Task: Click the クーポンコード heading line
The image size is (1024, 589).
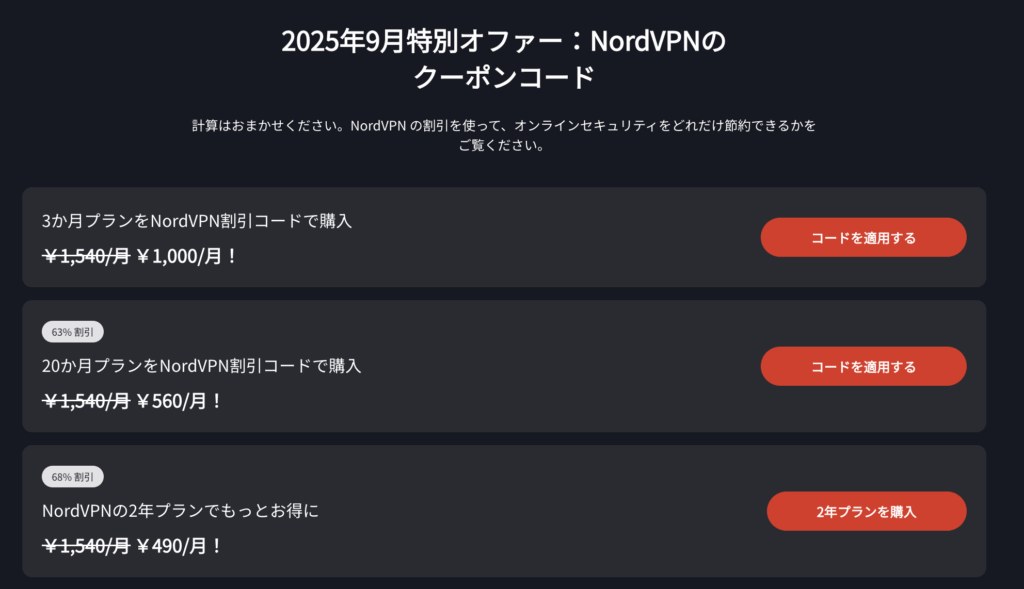Action: click(504, 77)
